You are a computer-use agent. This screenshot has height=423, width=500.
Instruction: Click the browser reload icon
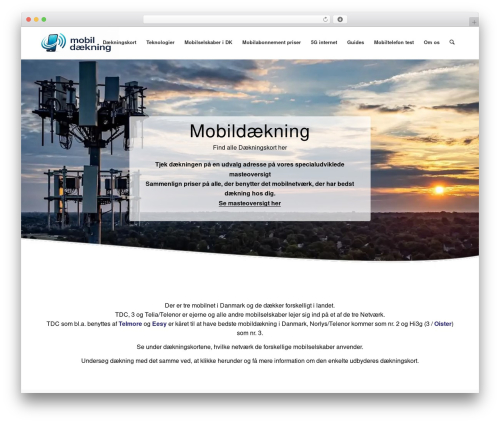(325, 20)
